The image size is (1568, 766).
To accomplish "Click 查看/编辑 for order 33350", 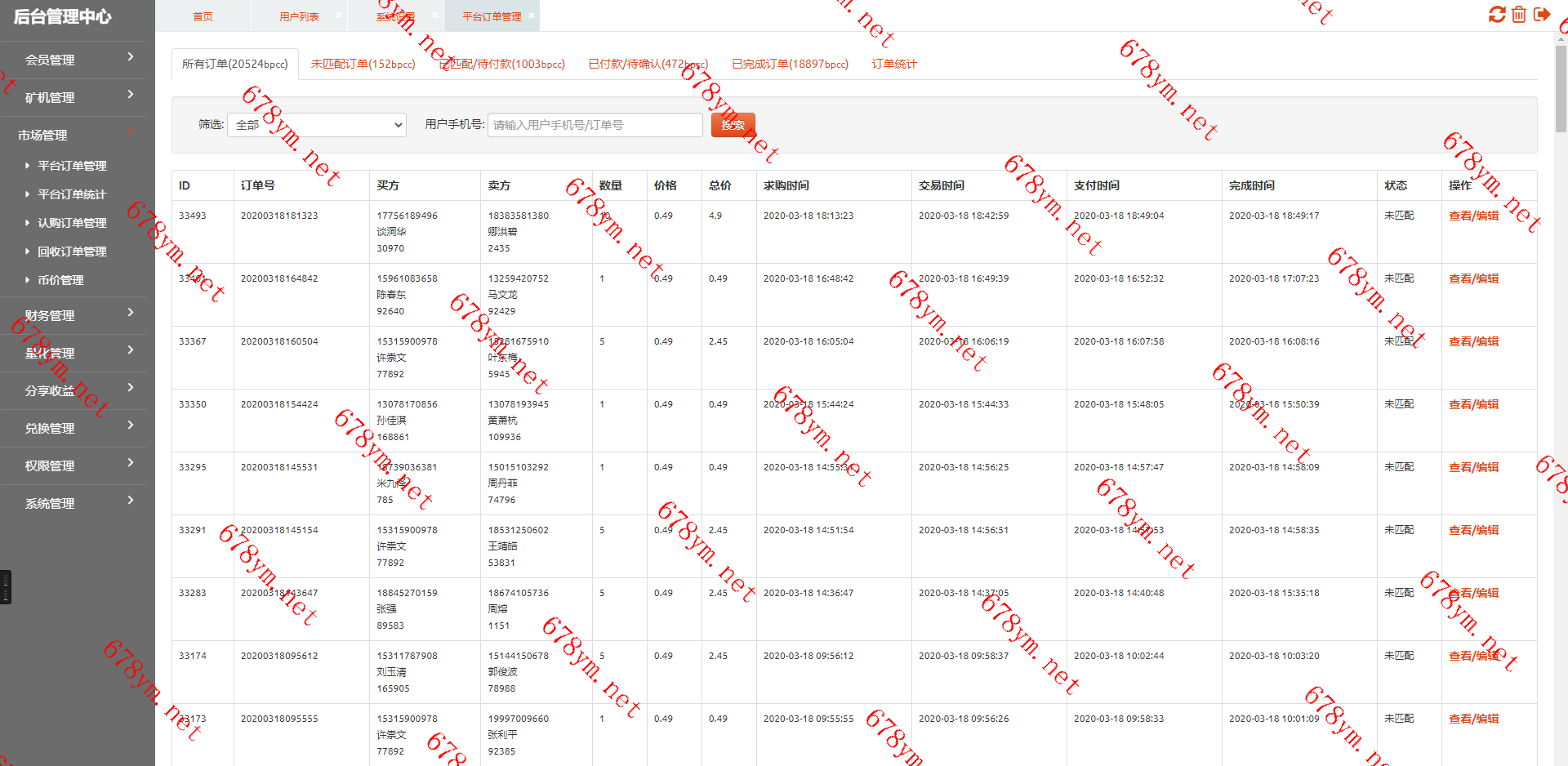I will pos(1474,404).
